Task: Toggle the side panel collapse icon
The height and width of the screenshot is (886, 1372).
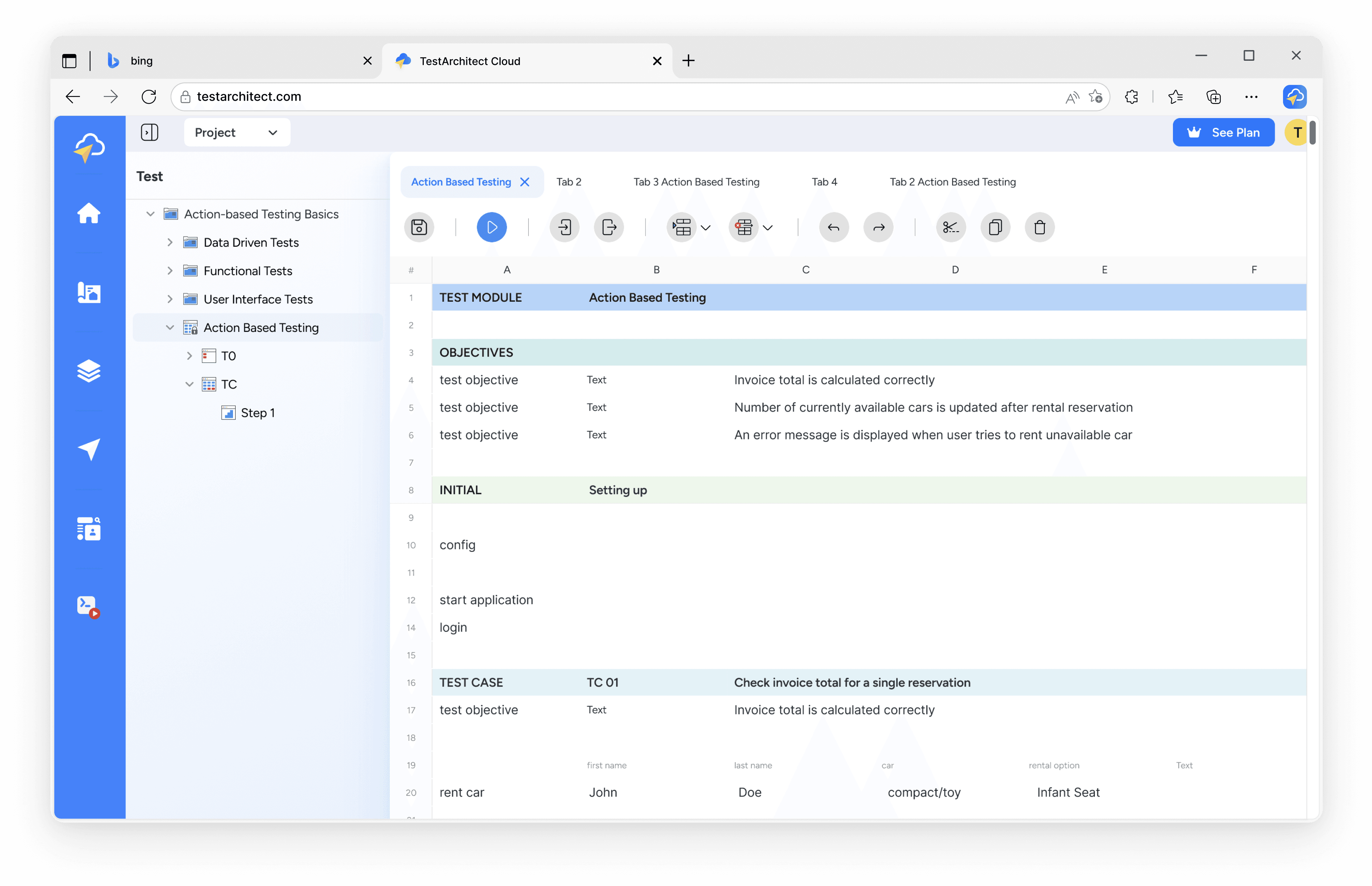Action: (x=150, y=132)
